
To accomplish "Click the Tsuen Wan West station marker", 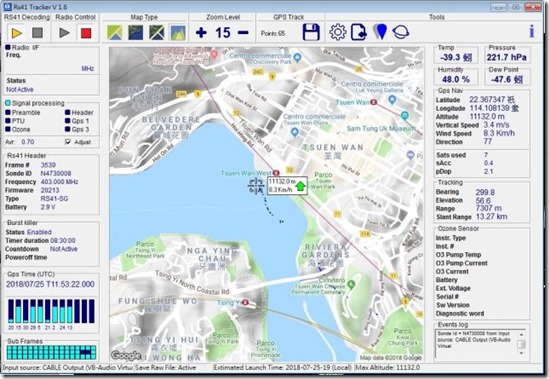I will coord(276,173).
